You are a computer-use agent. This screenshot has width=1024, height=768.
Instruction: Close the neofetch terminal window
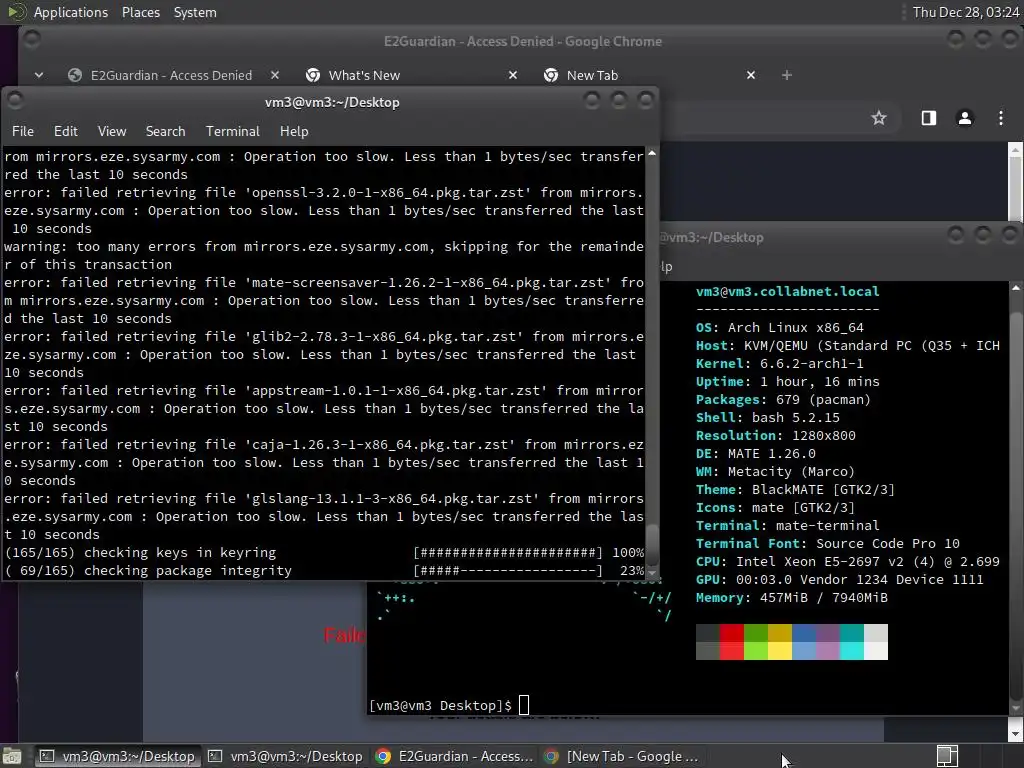(1010, 235)
